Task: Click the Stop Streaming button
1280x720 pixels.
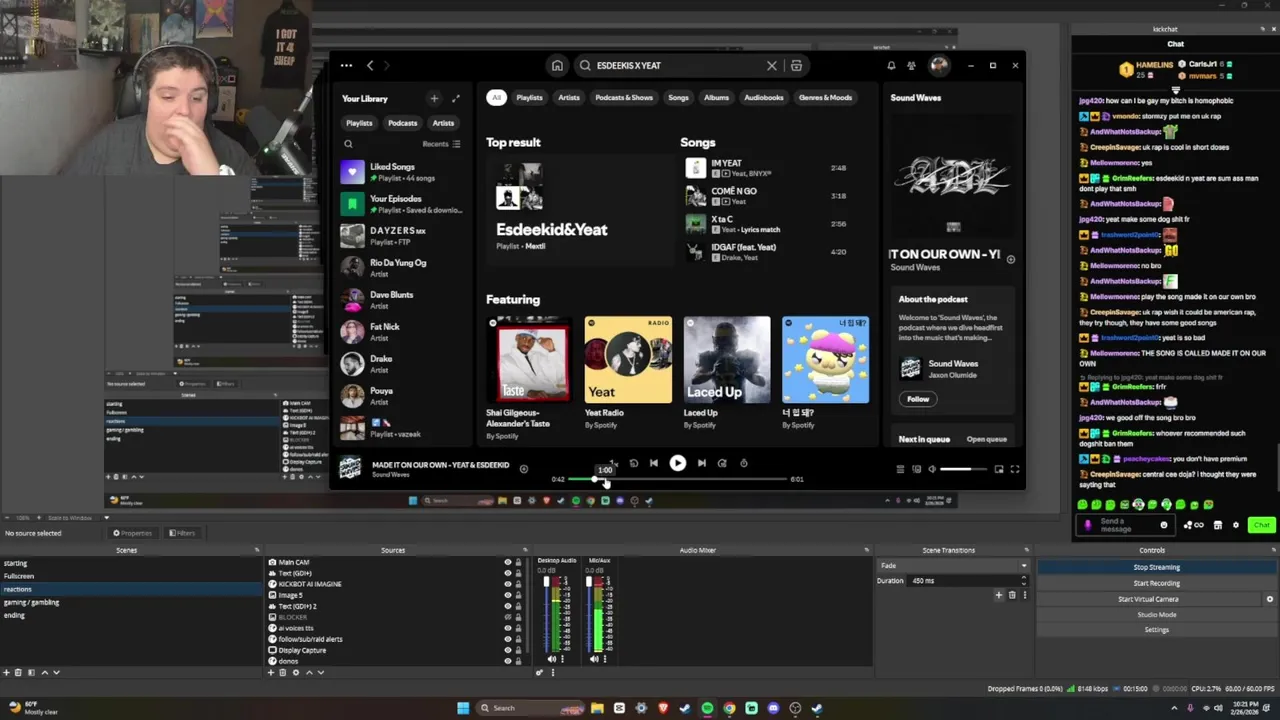Action: coord(1156,567)
